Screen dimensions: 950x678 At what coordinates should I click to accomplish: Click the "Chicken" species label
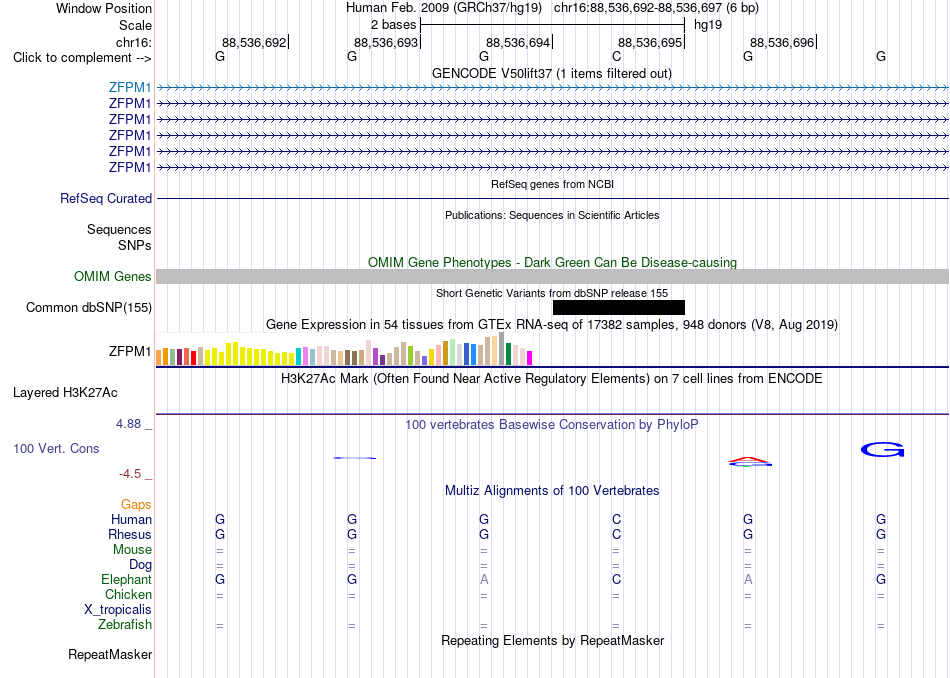tap(128, 594)
